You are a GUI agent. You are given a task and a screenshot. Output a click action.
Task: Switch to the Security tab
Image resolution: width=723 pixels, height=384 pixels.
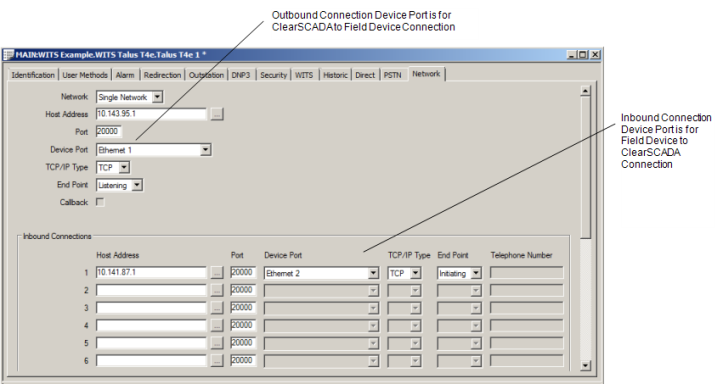tap(273, 75)
